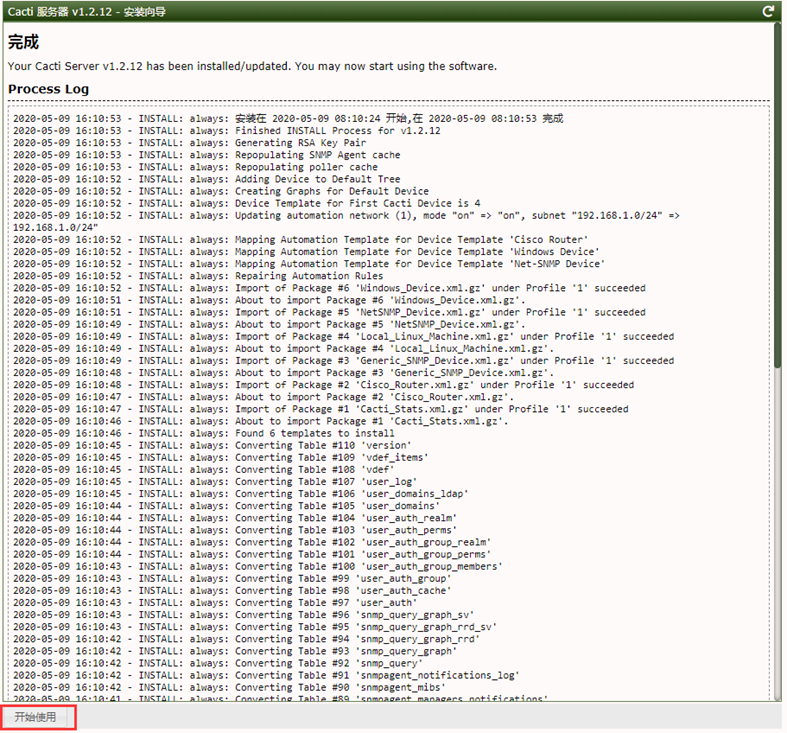Click 'Cacti 服务器 v1.2.12 - 安装向导' title text
This screenshot has width=787, height=733.
click(86, 12)
